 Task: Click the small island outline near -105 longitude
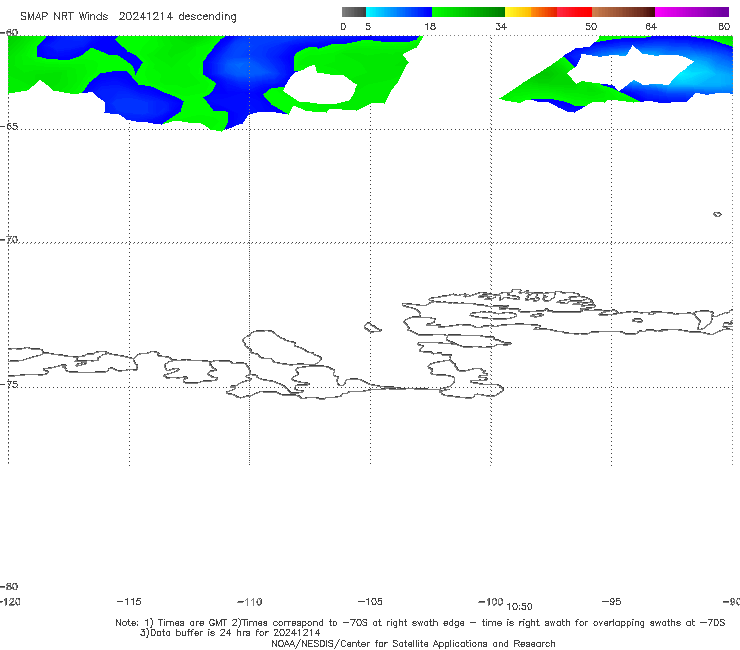(372, 327)
